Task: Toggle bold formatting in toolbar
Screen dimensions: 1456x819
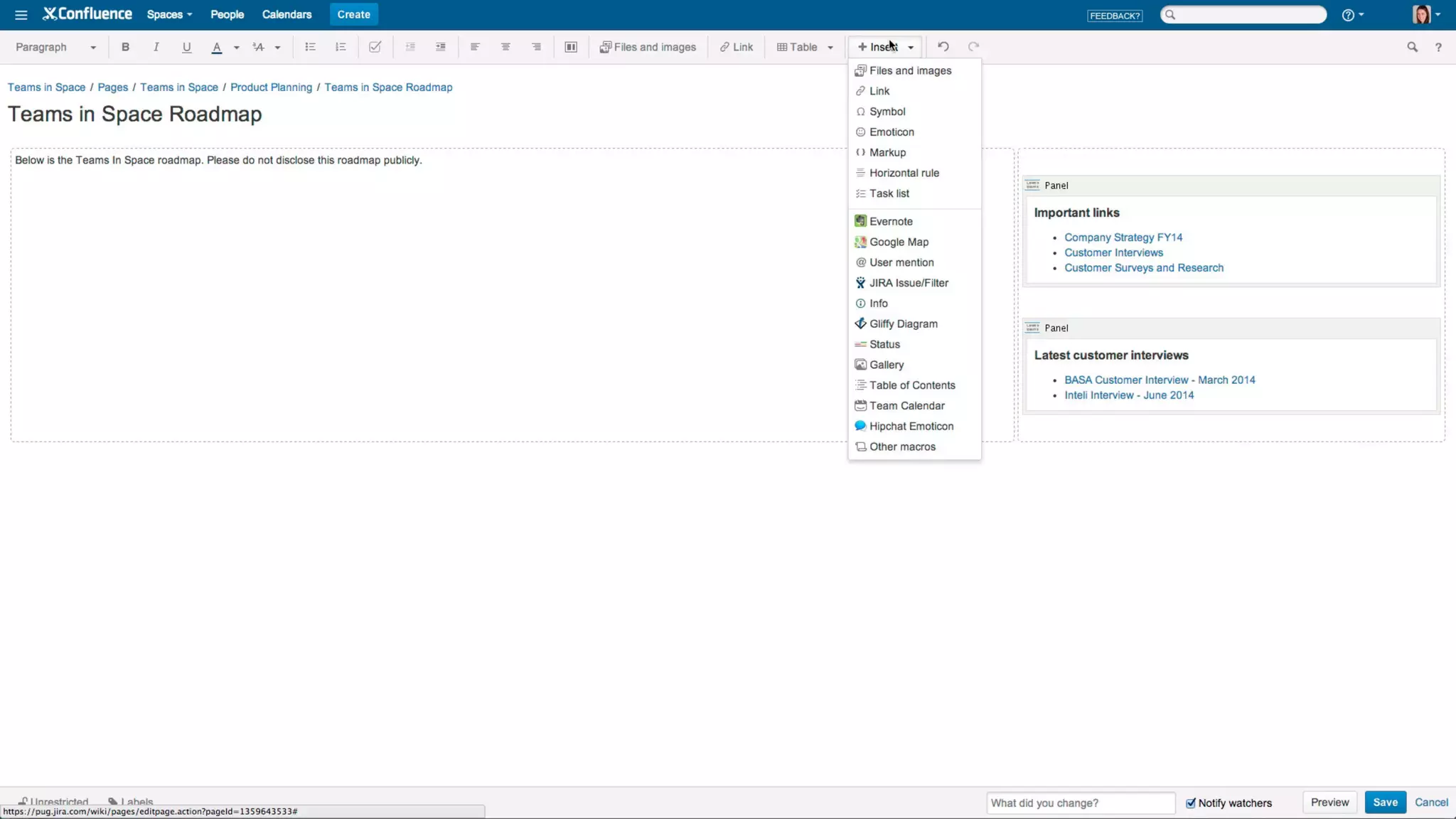Action: click(x=125, y=47)
